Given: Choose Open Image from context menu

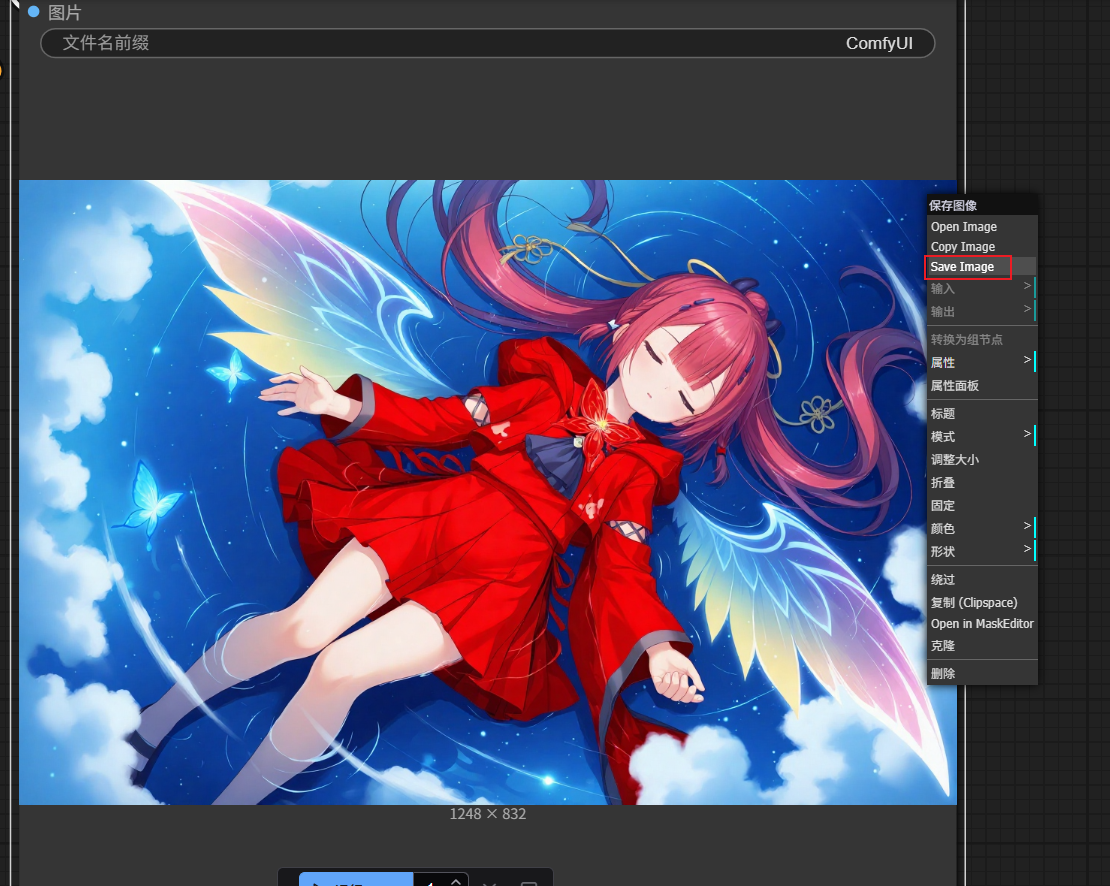Looking at the screenshot, I should (964, 227).
